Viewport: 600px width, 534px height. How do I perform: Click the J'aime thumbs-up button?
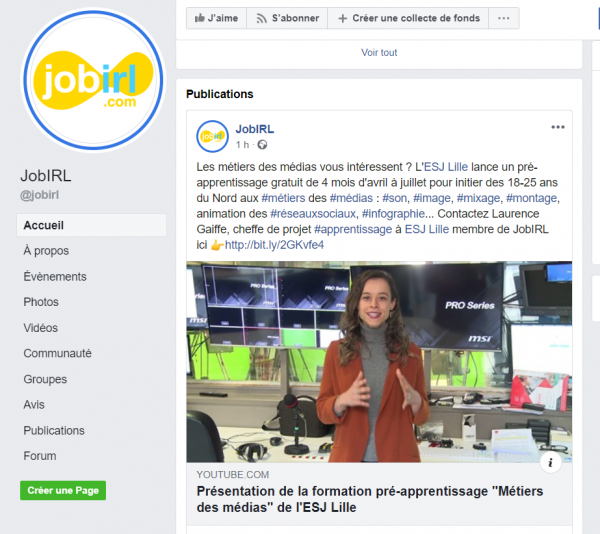(x=216, y=18)
